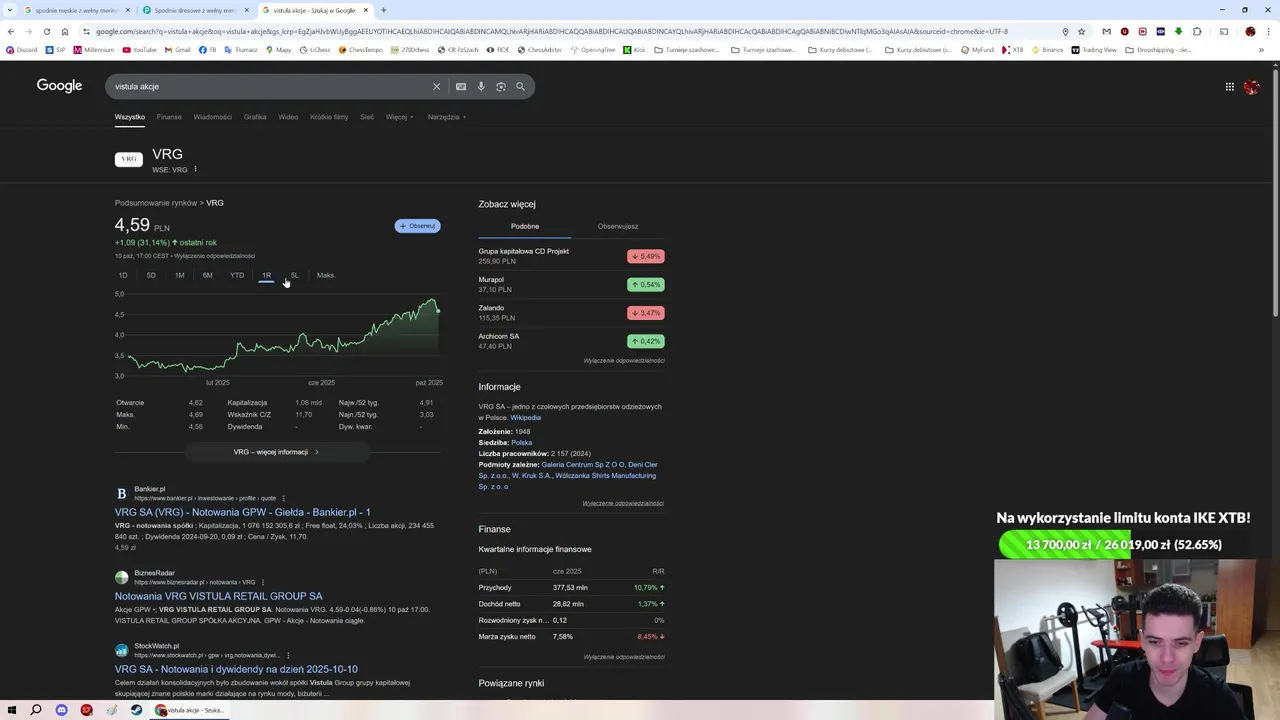Go to the Google logo homepage
1280x720 pixels.
click(x=59, y=86)
